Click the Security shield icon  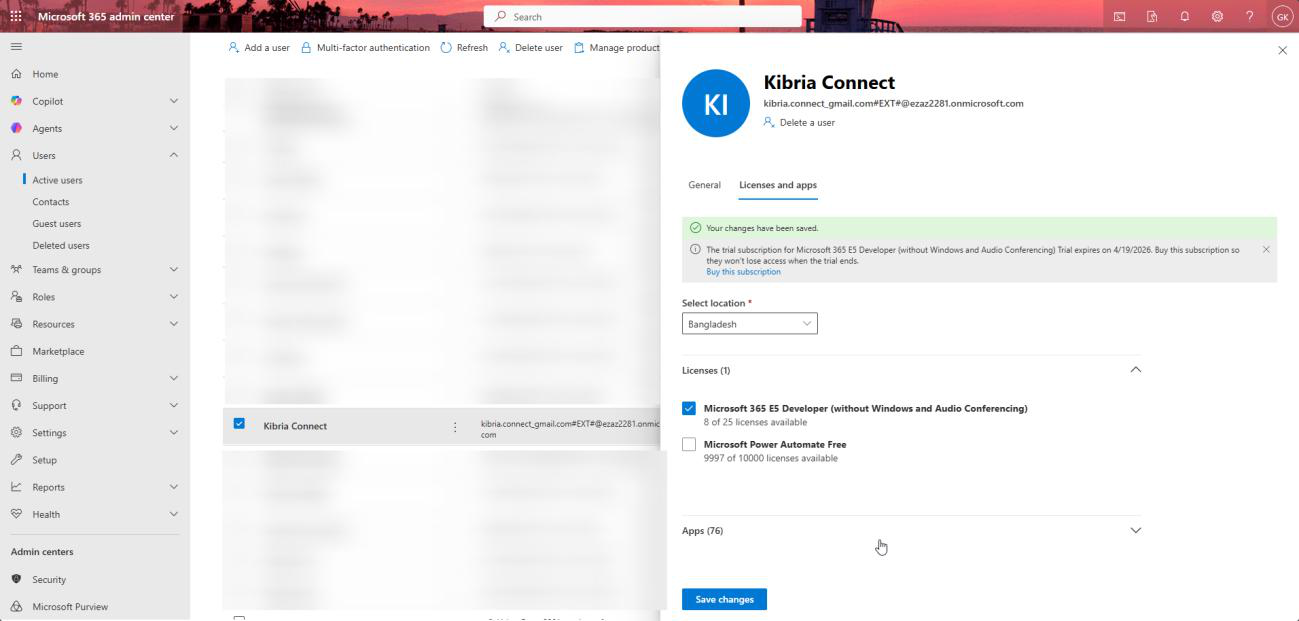click(x=16, y=579)
